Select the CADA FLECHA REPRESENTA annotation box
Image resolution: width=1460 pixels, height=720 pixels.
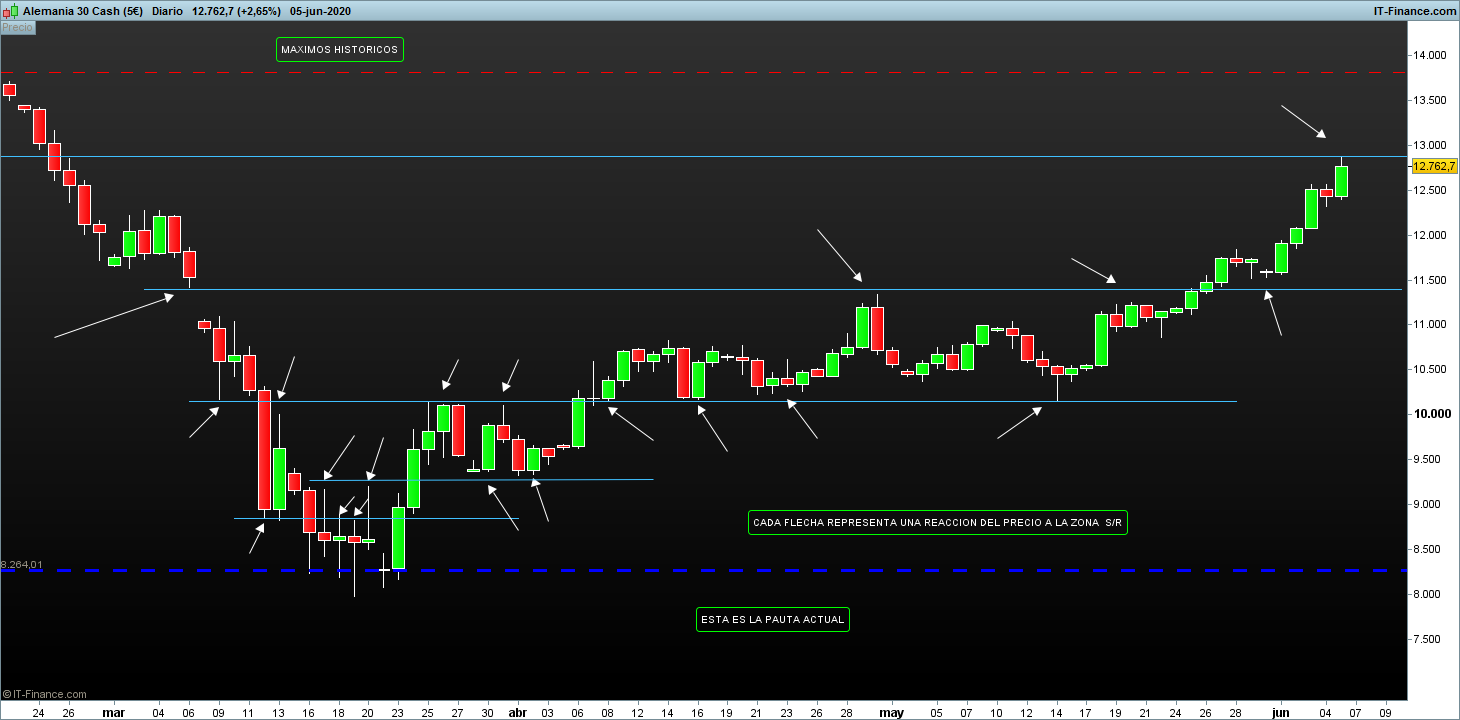point(938,522)
